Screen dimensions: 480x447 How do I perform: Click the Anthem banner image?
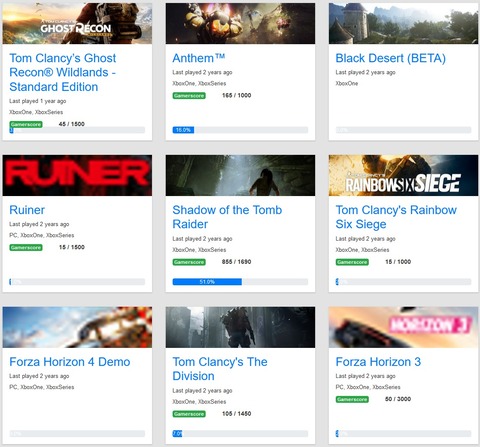coord(240,23)
